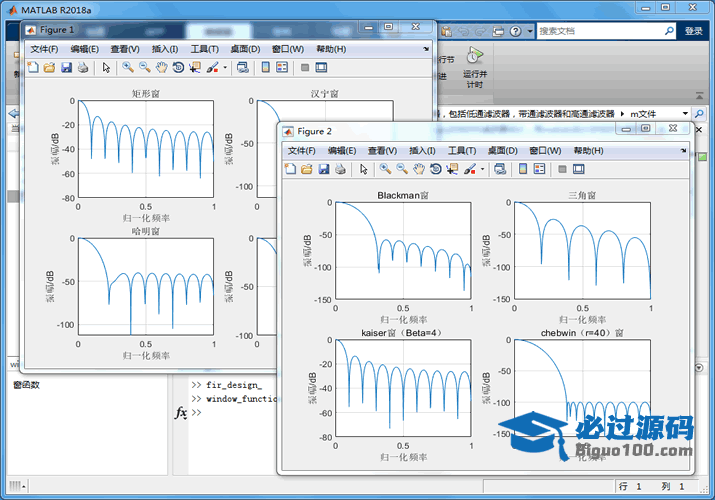Dock Figure 2 using menu bar arrow
This screenshot has height=500, width=715.
683,150
